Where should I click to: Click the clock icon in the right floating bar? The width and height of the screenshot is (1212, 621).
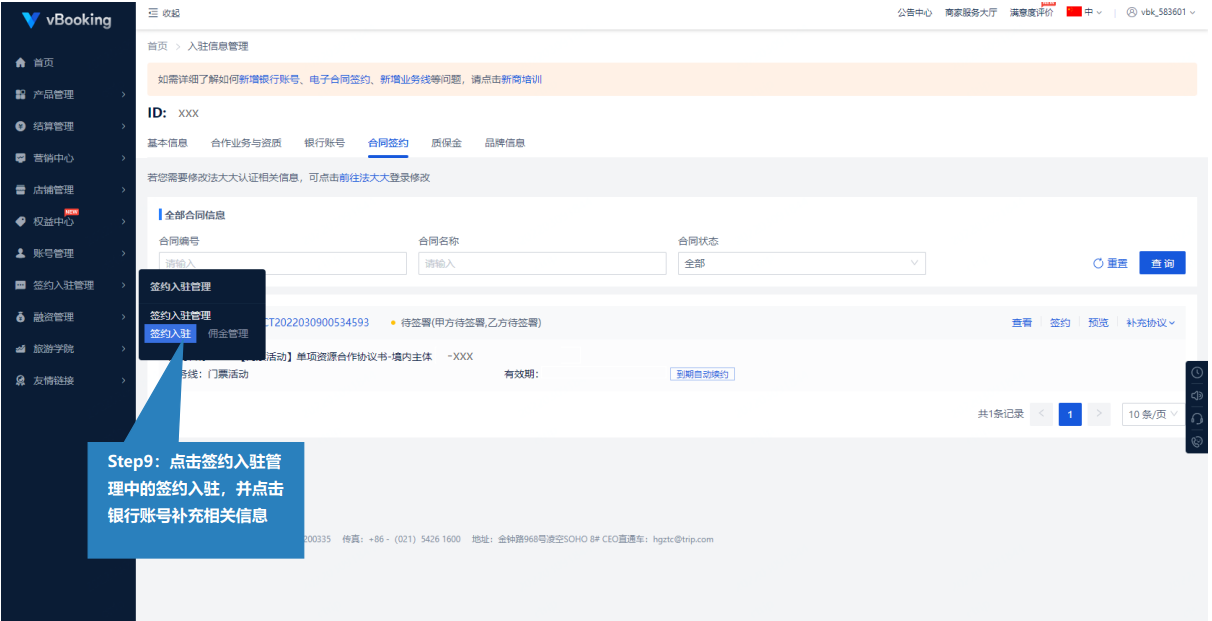click(x=1197, y=372)
